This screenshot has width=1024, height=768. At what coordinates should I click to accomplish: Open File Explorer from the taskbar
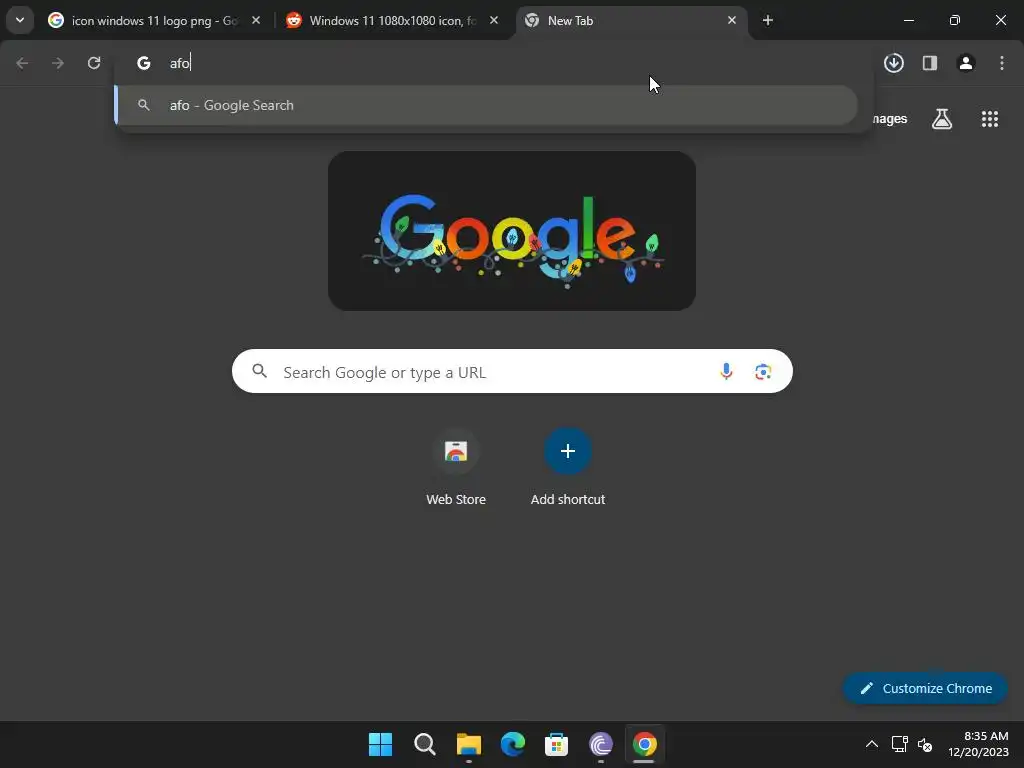(469, 744)
